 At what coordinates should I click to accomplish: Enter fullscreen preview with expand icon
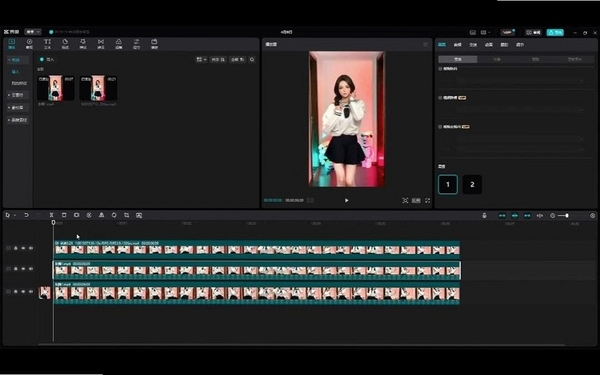tap(427, 200)
